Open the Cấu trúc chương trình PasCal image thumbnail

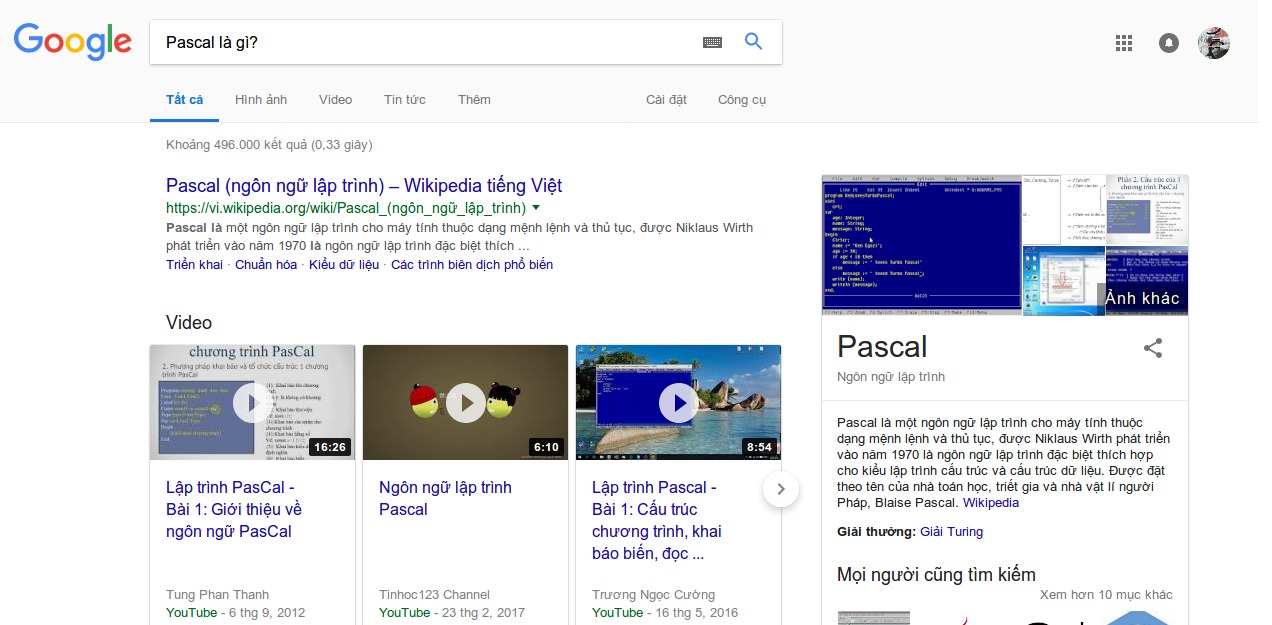(1147, 209)
